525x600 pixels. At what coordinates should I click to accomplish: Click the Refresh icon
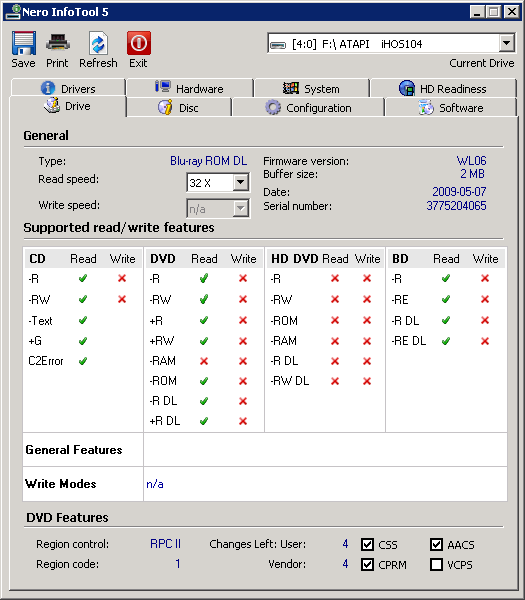(x=98, y=43)
